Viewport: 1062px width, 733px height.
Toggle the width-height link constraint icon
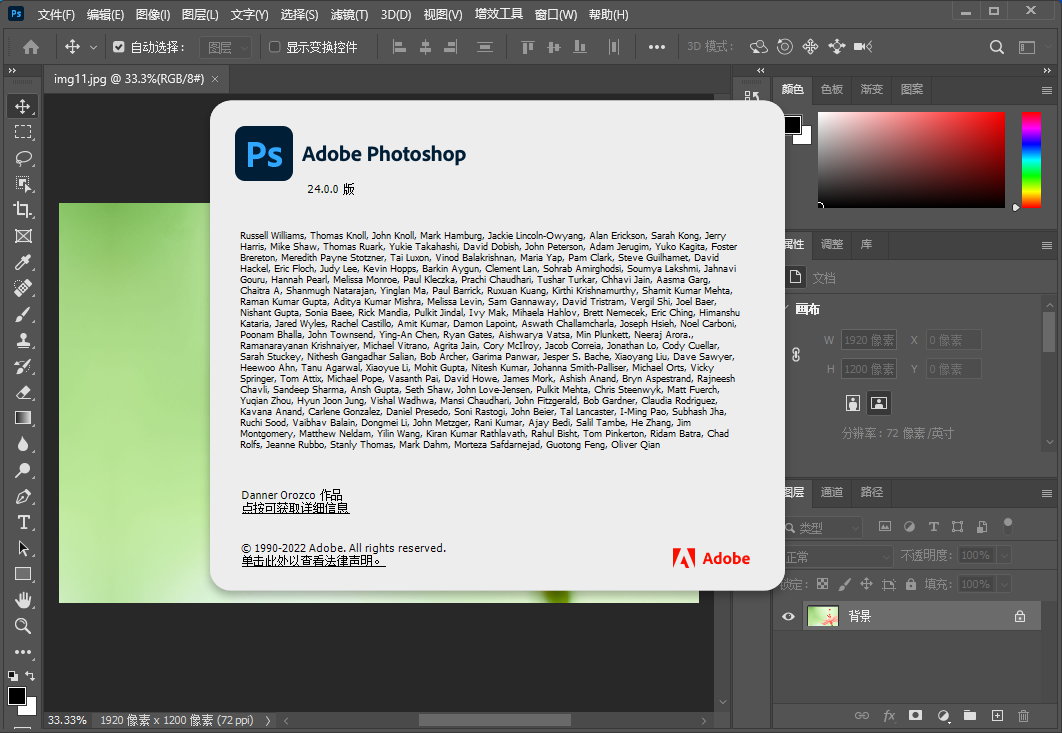click(x=796, y=354)
